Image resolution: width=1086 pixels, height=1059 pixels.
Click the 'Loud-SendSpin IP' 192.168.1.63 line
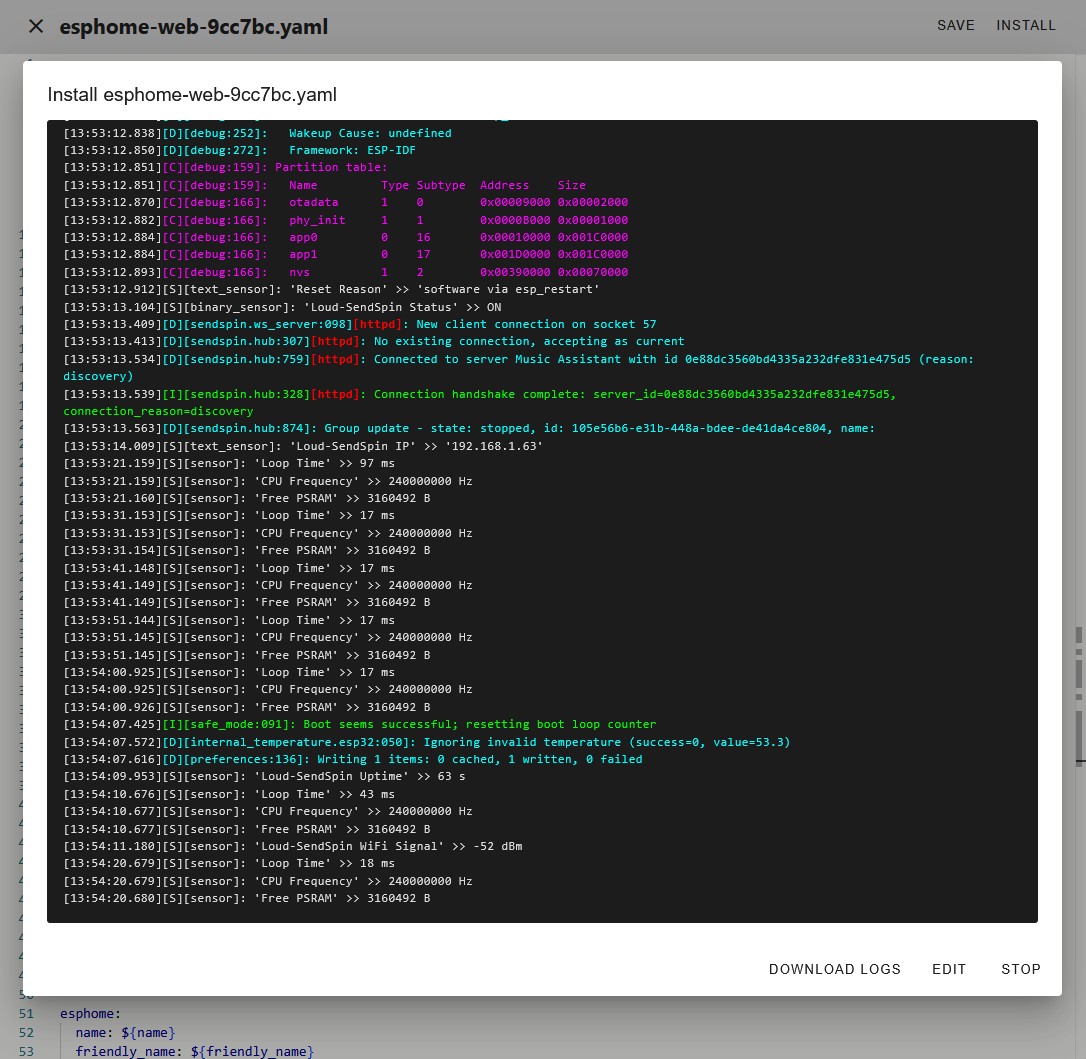(x=303, y=446)
